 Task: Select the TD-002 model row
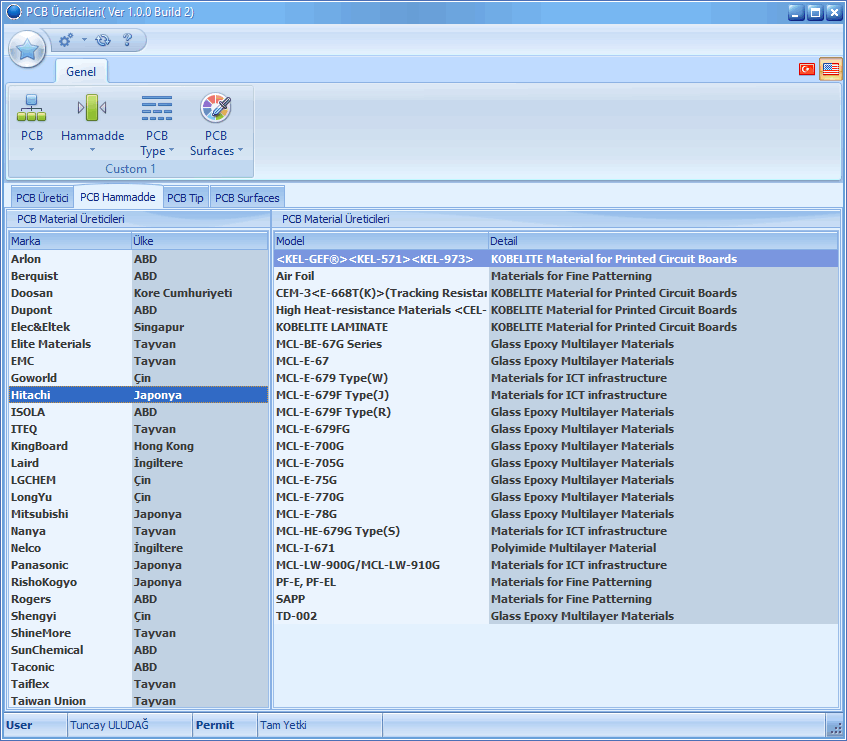coord(556,616)
